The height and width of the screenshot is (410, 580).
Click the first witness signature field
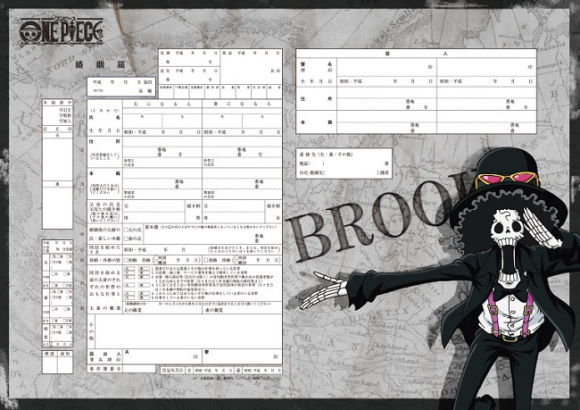[x=386, y=67]
